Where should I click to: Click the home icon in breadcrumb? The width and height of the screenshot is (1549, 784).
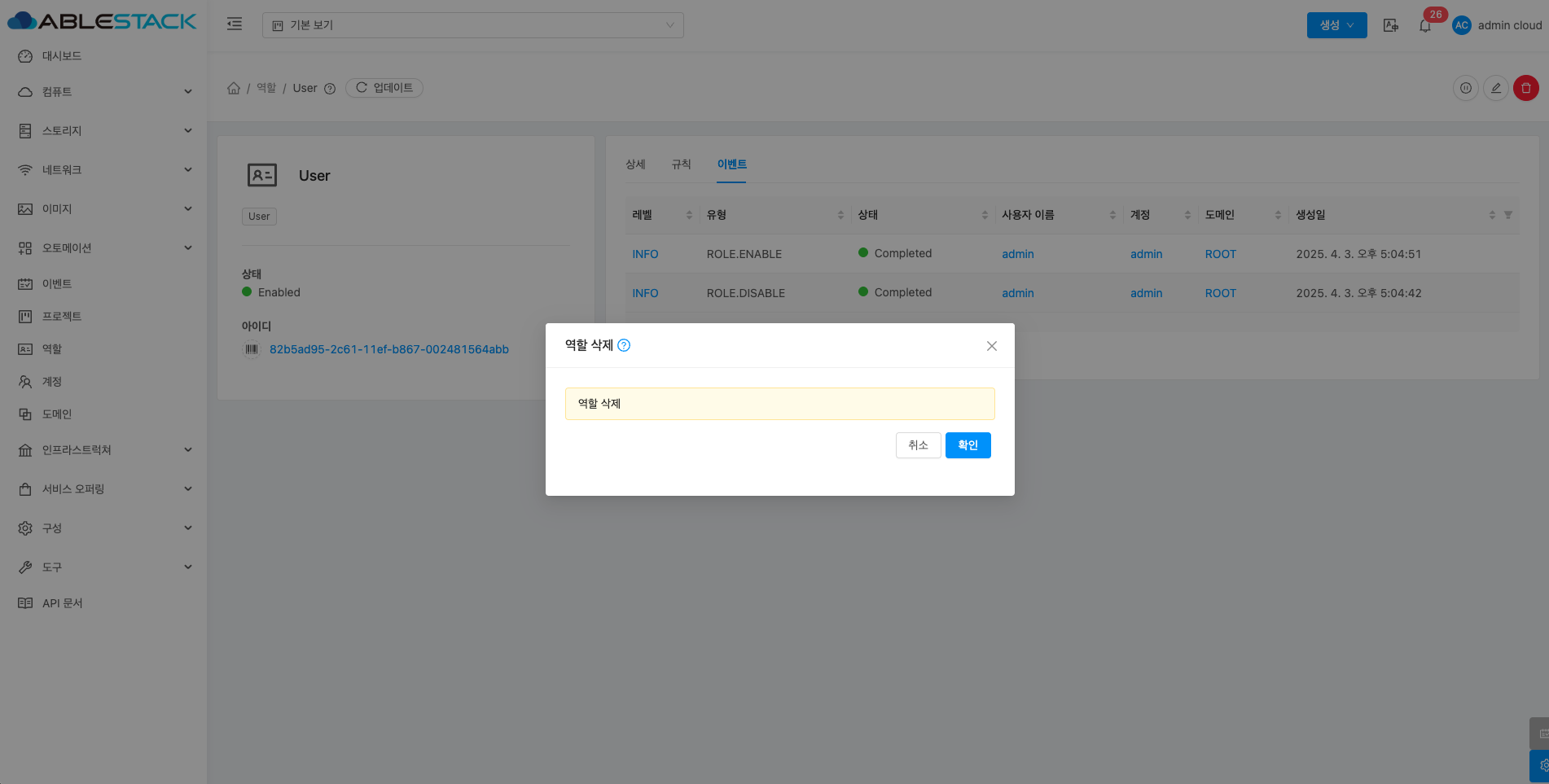[x=234, y=88]
